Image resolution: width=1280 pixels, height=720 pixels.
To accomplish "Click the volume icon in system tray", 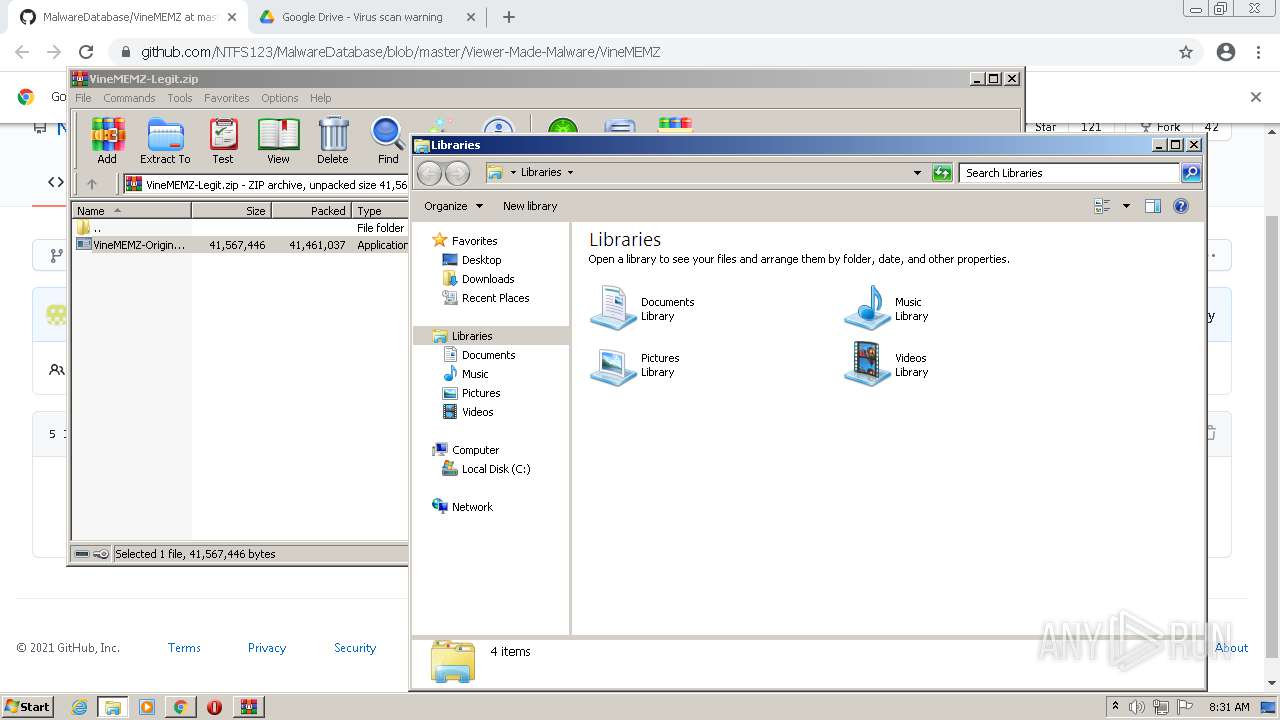I will 1137,707.
